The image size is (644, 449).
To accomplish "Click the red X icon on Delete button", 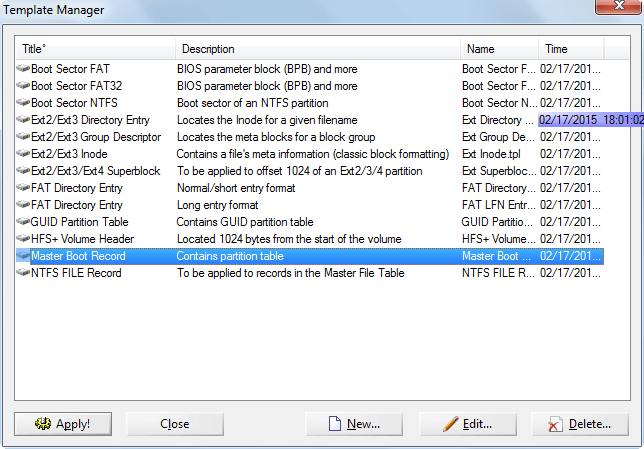I will (555, 424).
